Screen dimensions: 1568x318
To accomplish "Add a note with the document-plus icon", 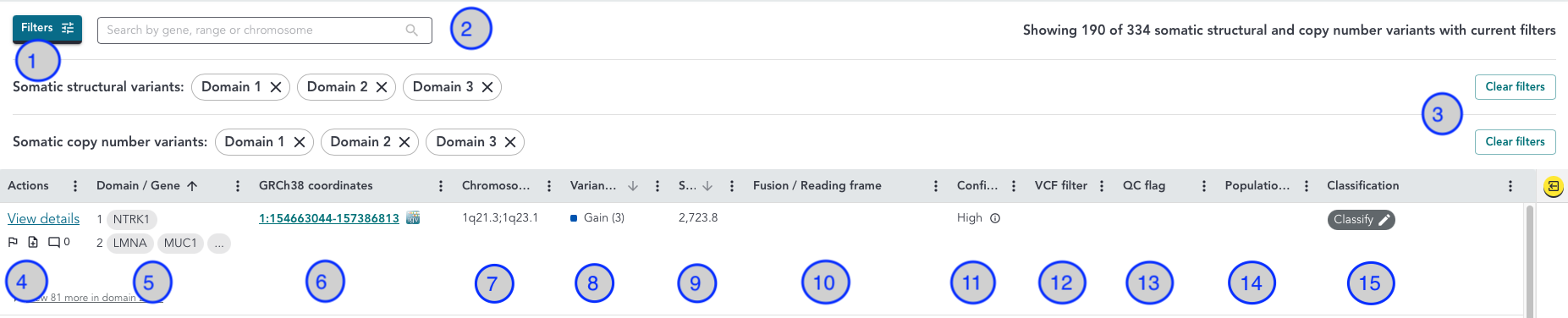I will pos(33,242).
